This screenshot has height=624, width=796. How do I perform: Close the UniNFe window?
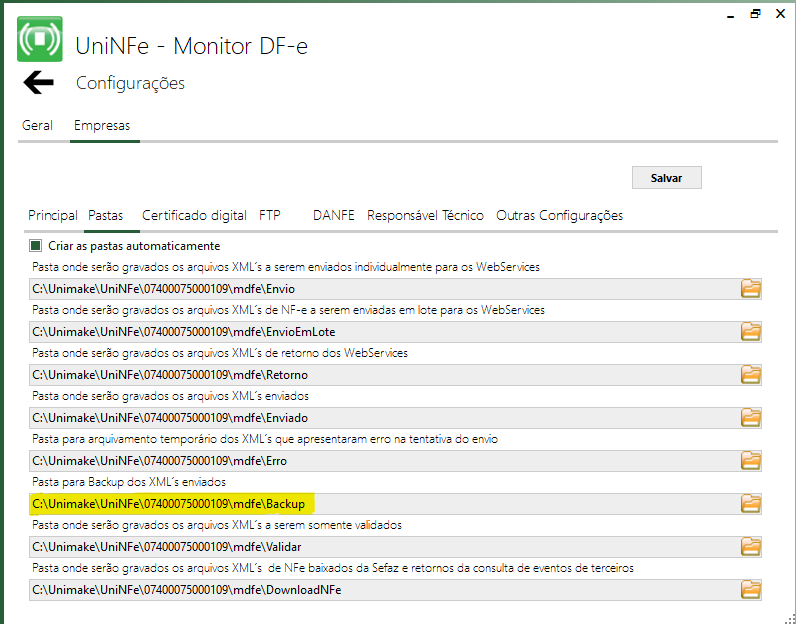click(x=781, y=14)
